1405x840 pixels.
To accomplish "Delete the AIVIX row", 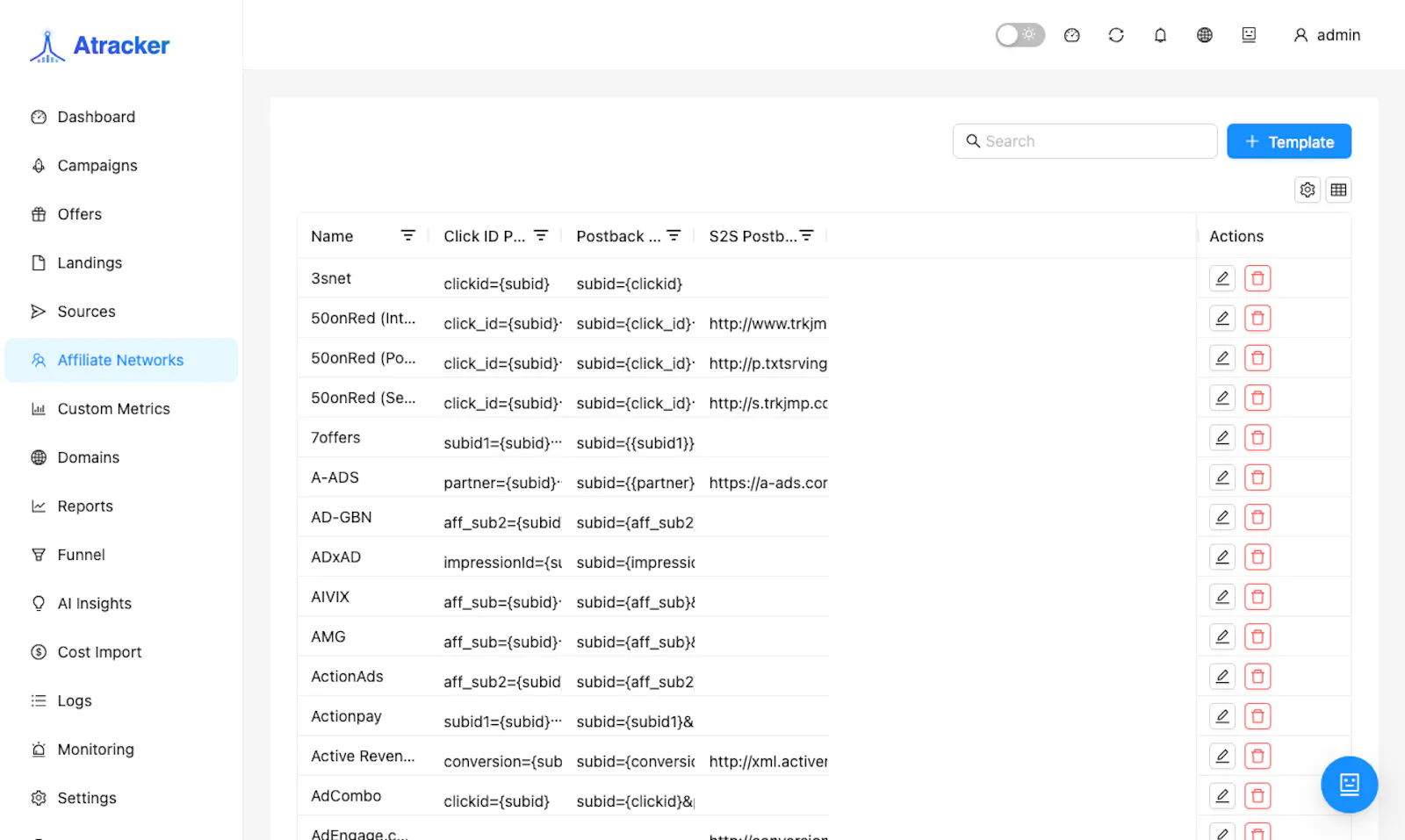I will click(x=1257, y=597).
